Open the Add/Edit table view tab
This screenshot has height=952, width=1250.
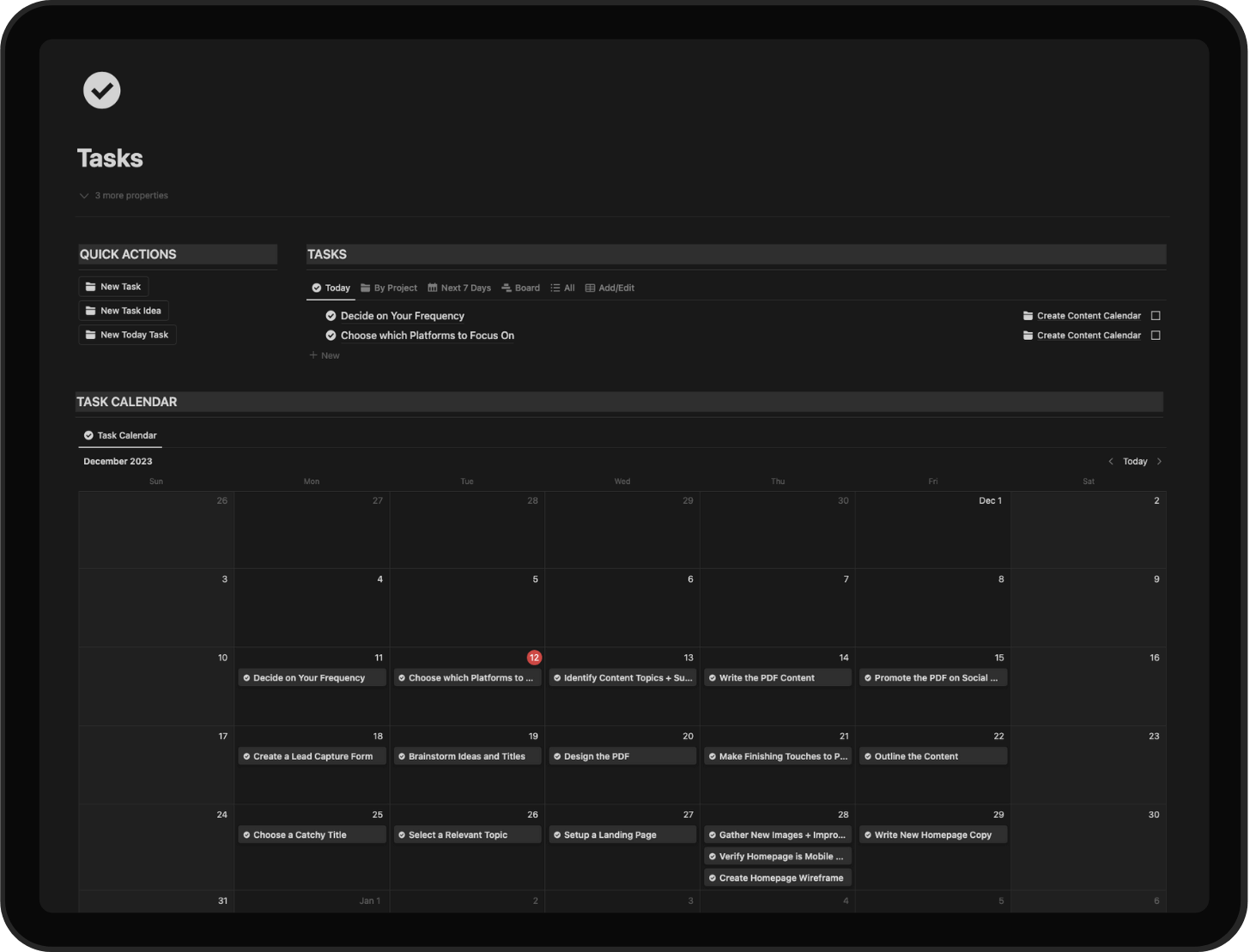coord(610,288)
